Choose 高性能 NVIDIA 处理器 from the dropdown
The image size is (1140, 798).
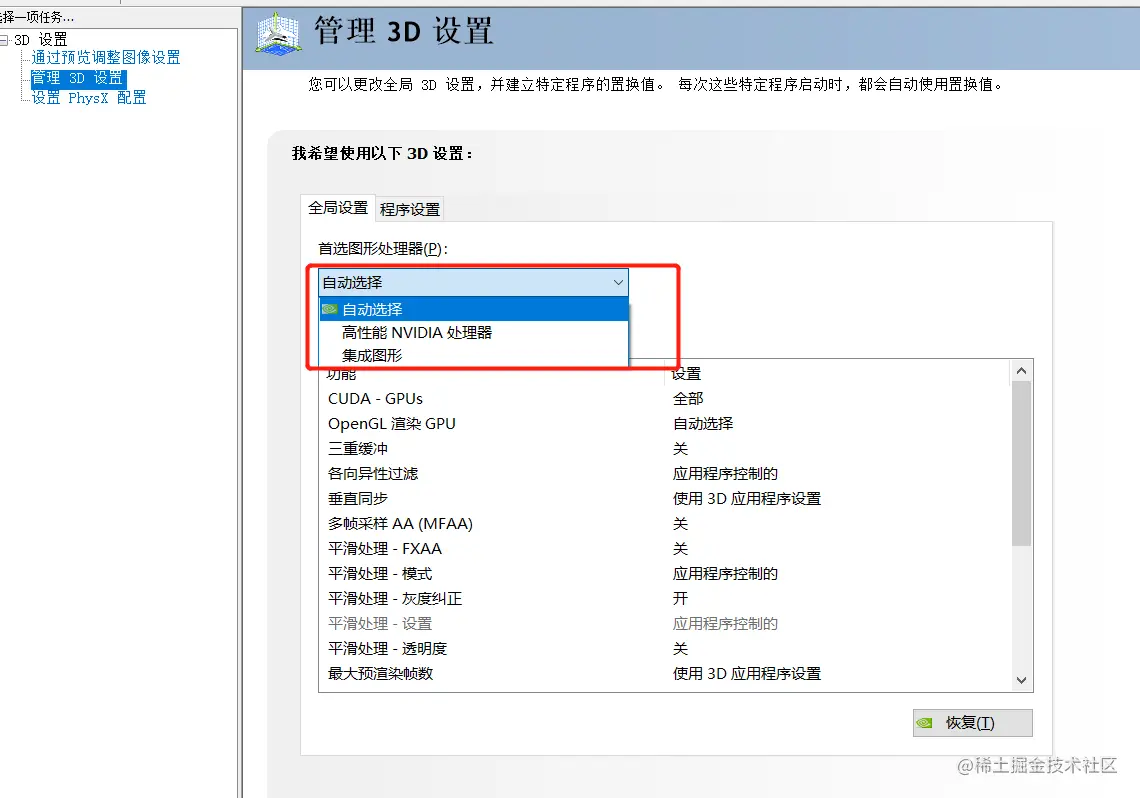click(x=474, y=332)
